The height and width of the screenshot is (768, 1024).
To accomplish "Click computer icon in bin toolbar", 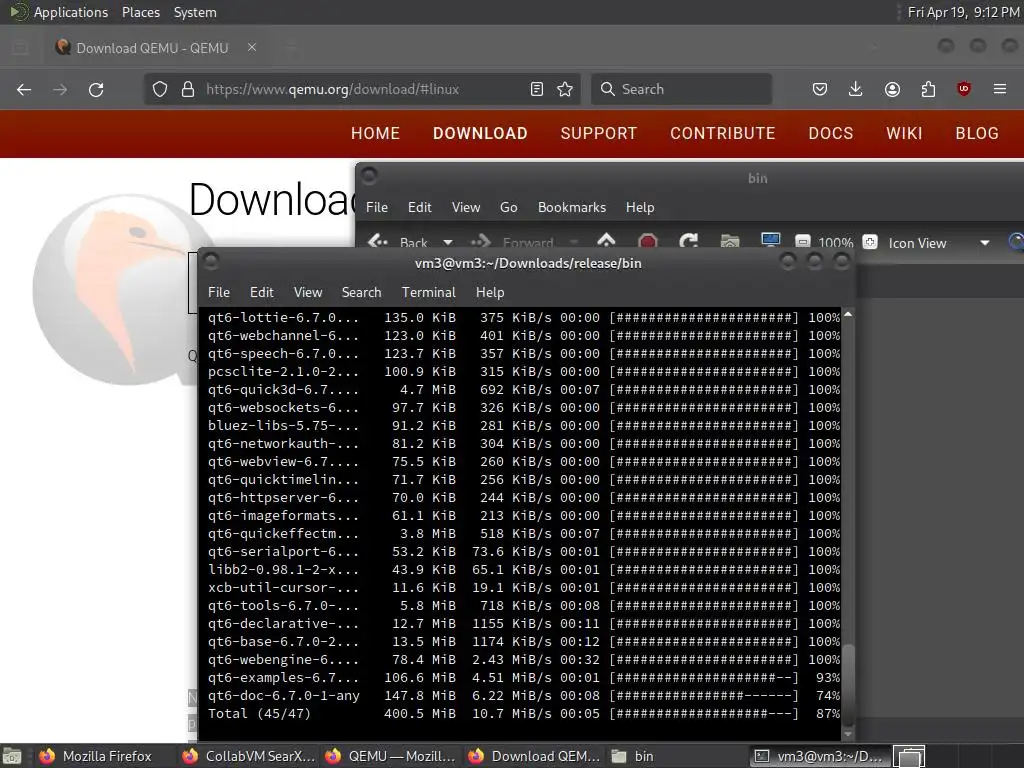I will (771, 241).
